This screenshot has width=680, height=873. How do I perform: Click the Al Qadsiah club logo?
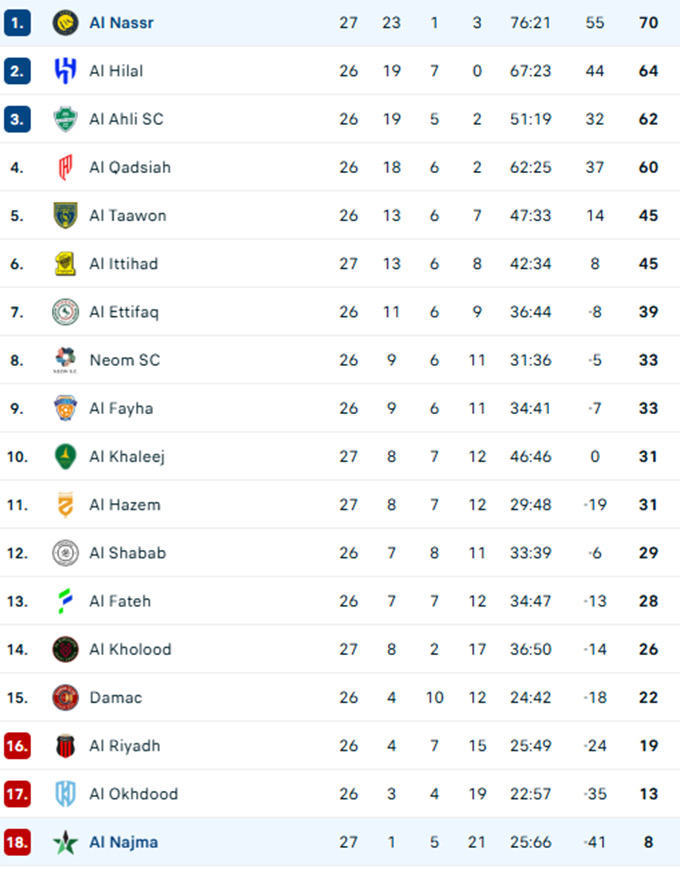65,167
